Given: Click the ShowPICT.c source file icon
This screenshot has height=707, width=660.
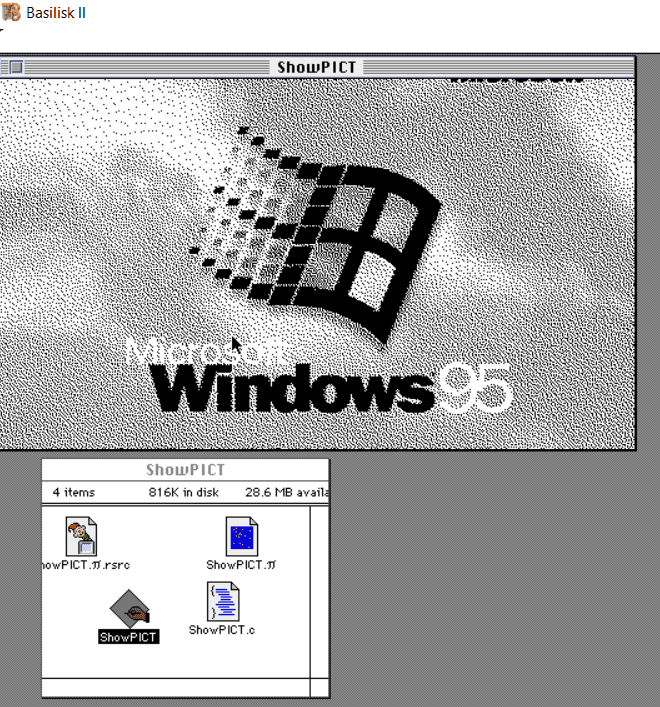Looking at the screenshot, I should click(x=223, y=601).
